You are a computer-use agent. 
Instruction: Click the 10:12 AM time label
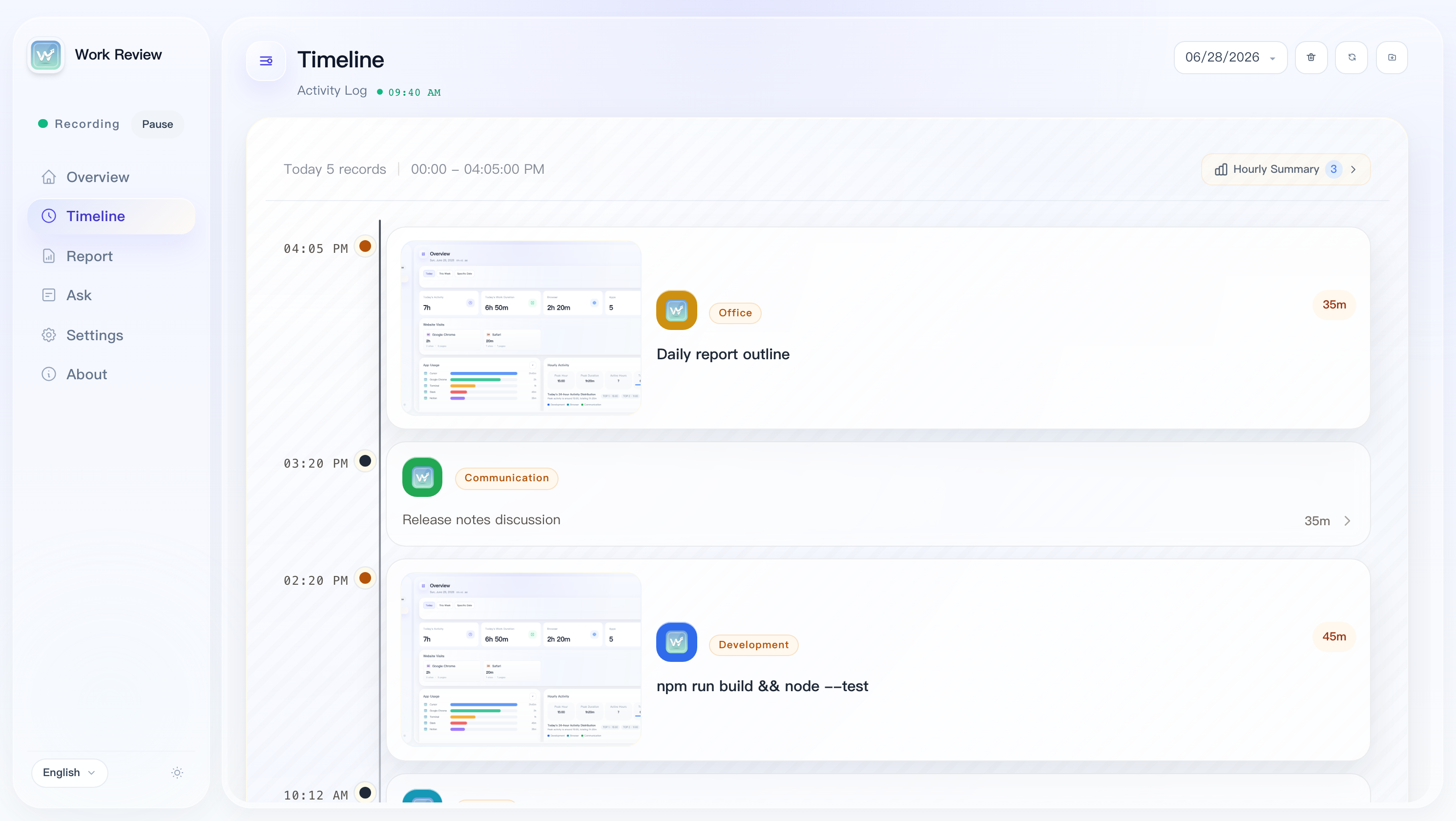point(315,795)
